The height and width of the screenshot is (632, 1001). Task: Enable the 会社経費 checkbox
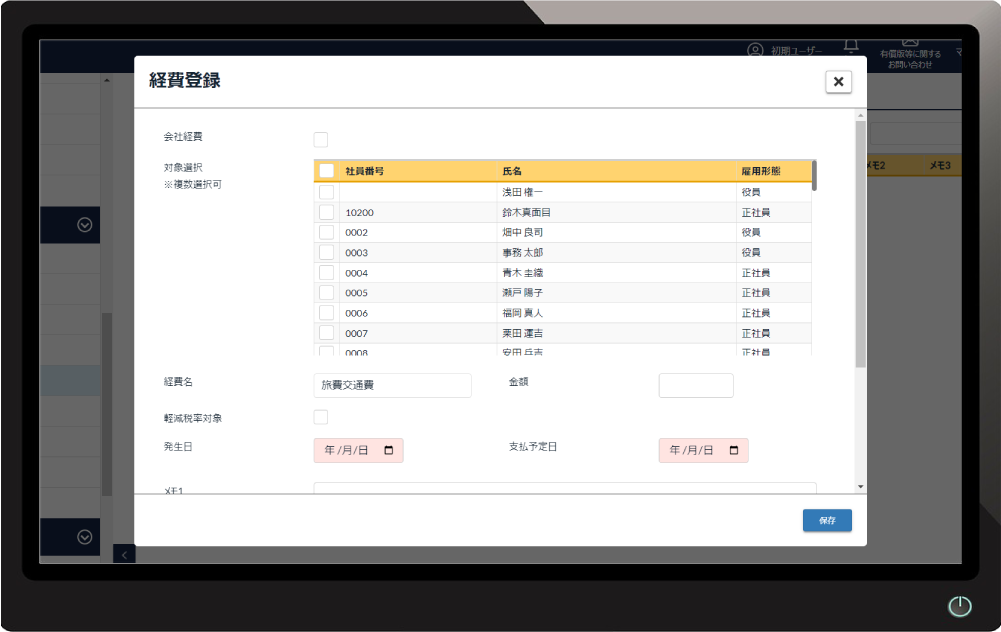(x=321, y=139)
